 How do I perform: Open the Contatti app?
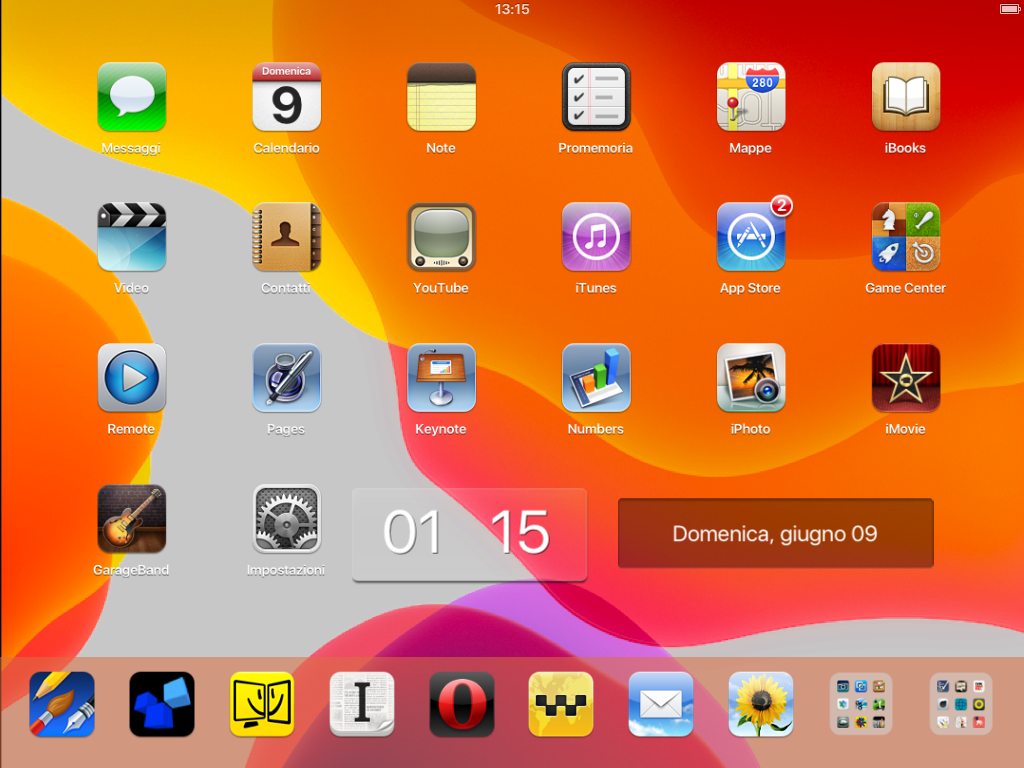[x=286, y=237]
